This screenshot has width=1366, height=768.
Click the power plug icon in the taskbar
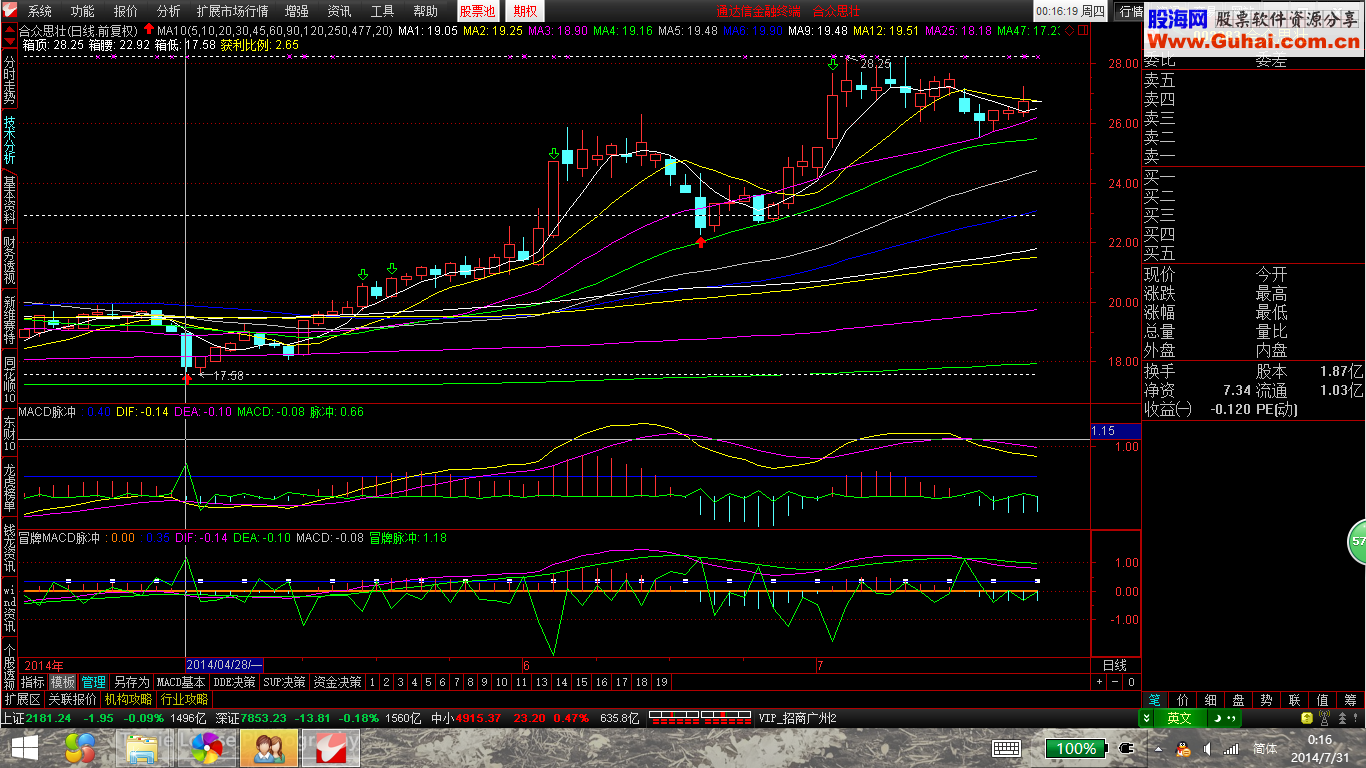coord(1127,748)
